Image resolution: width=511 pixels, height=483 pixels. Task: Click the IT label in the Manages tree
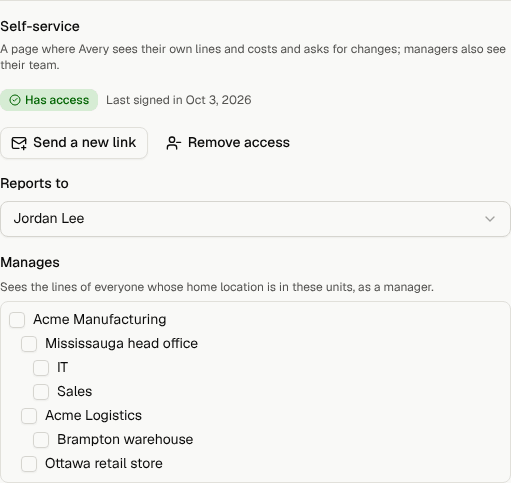(62, 367)
